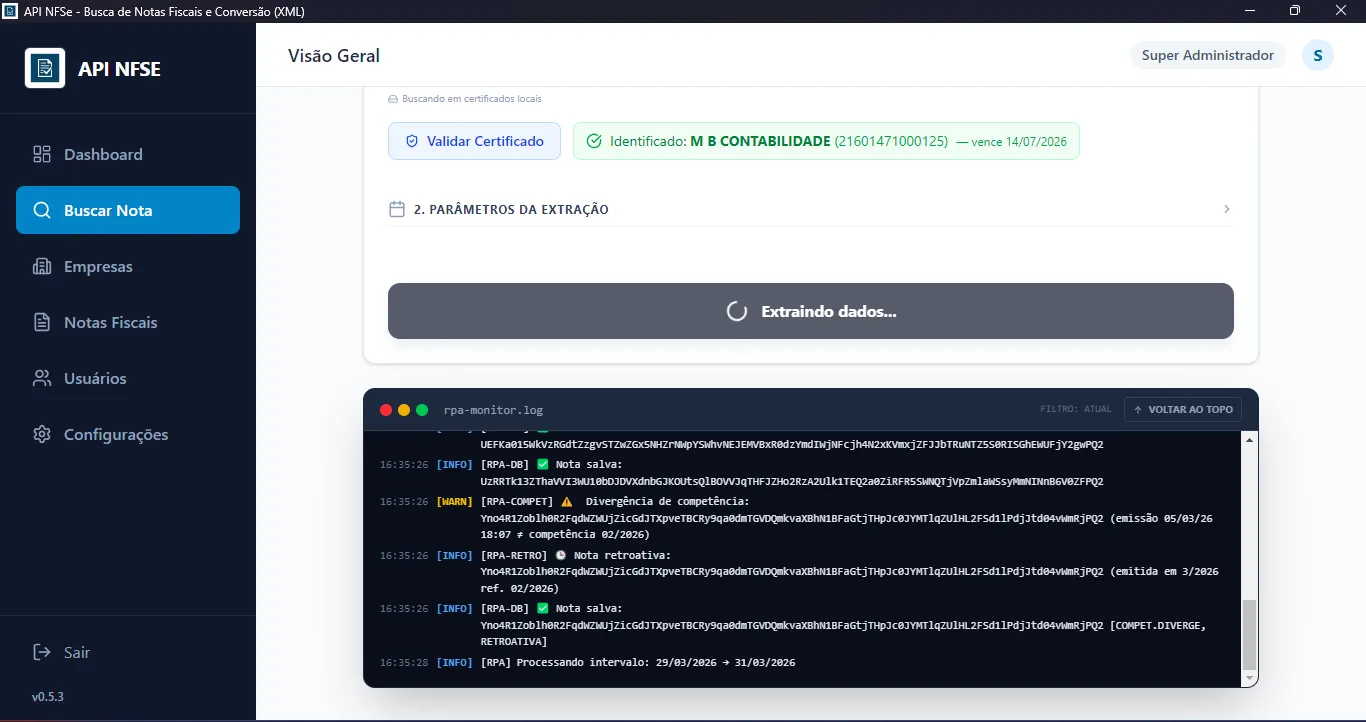This screenshot has height=722, width=1366.
Task: Click the Visão Geral heading
Action: (334, 56)
